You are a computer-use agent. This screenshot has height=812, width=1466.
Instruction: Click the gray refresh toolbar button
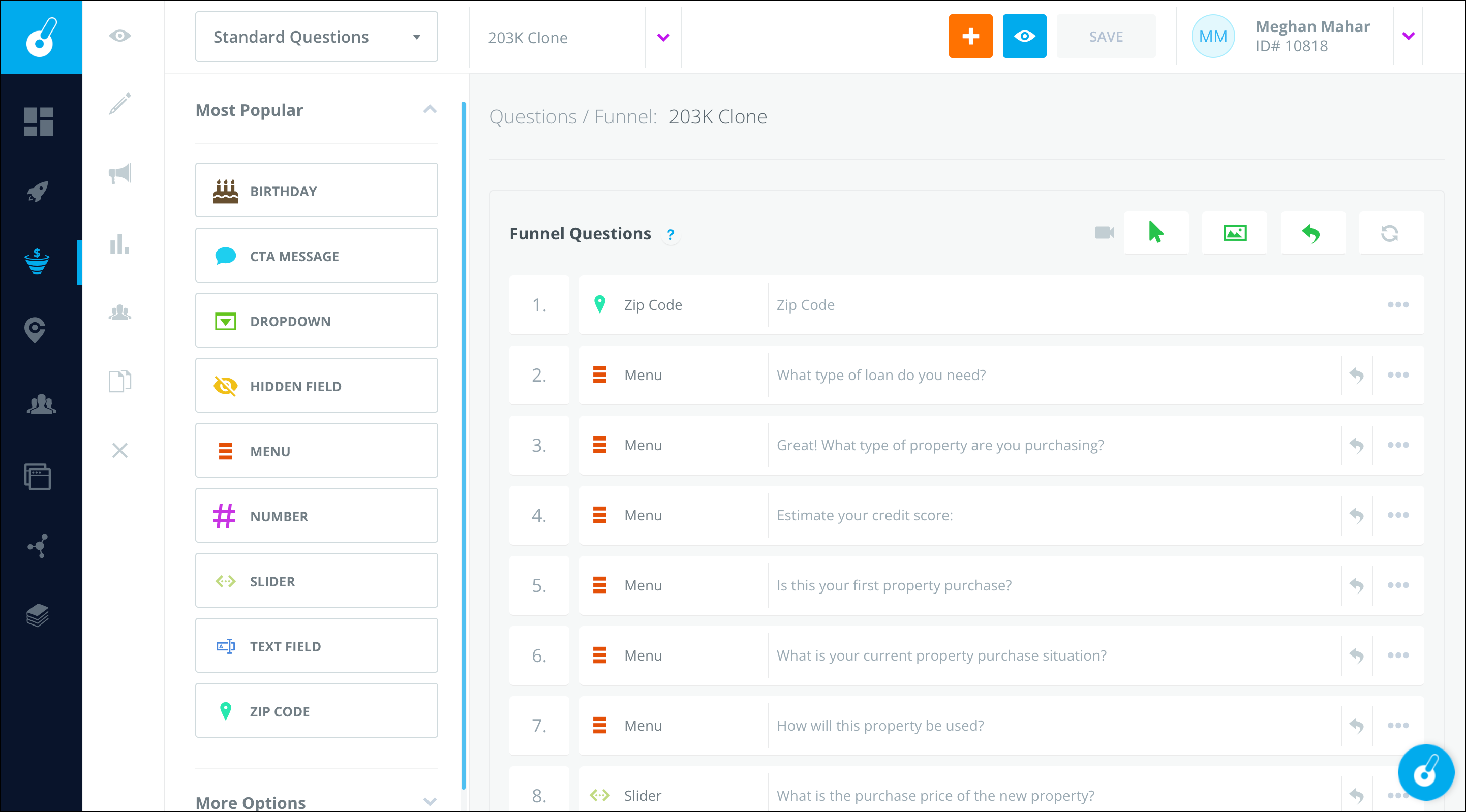coord(1391,233)
